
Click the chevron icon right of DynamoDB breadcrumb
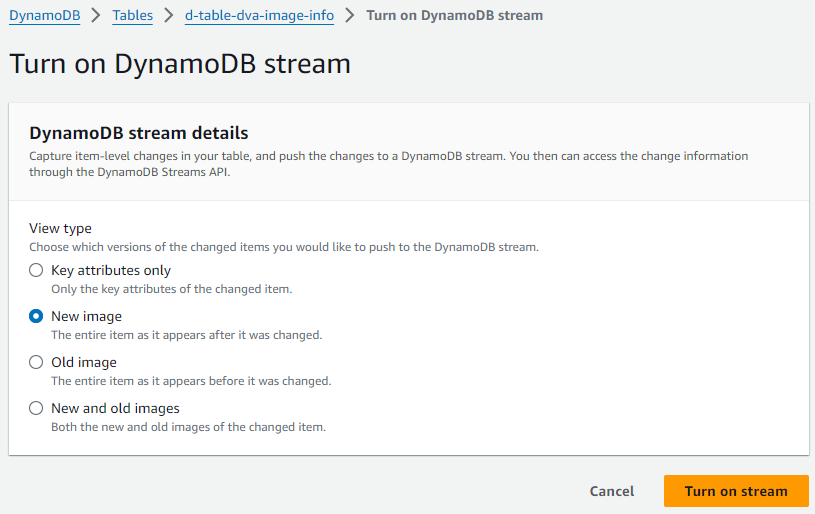96,16
